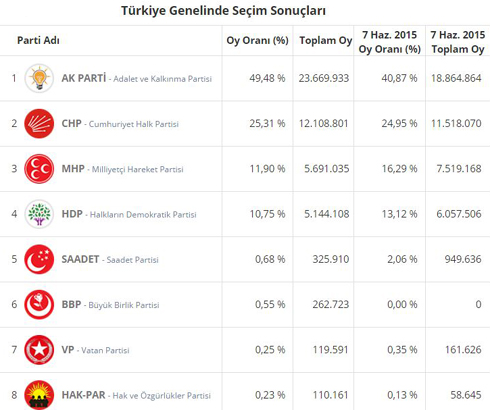Click the BBP rose crescent logo
The image size is (490, 410).
click(39, 305)
